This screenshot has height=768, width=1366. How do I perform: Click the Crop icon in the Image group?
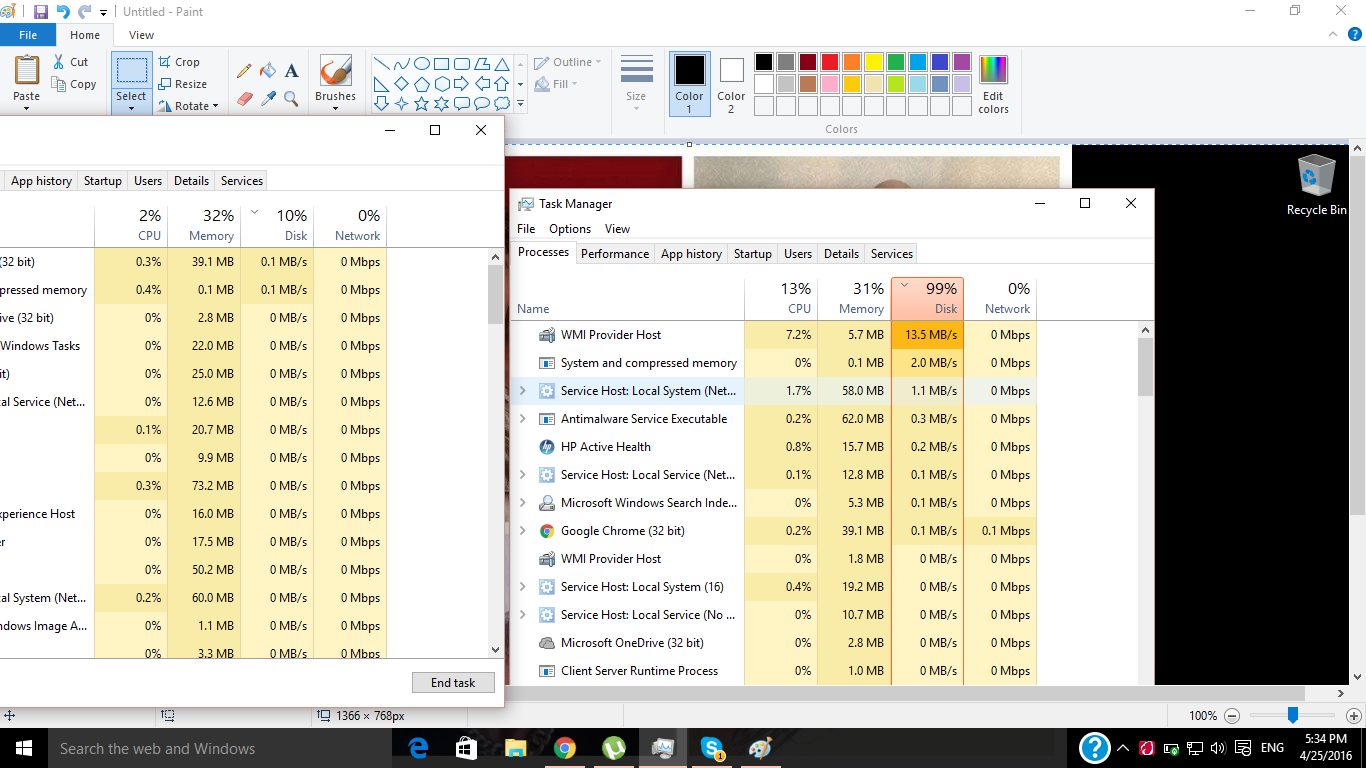click(x=166, y=62)
